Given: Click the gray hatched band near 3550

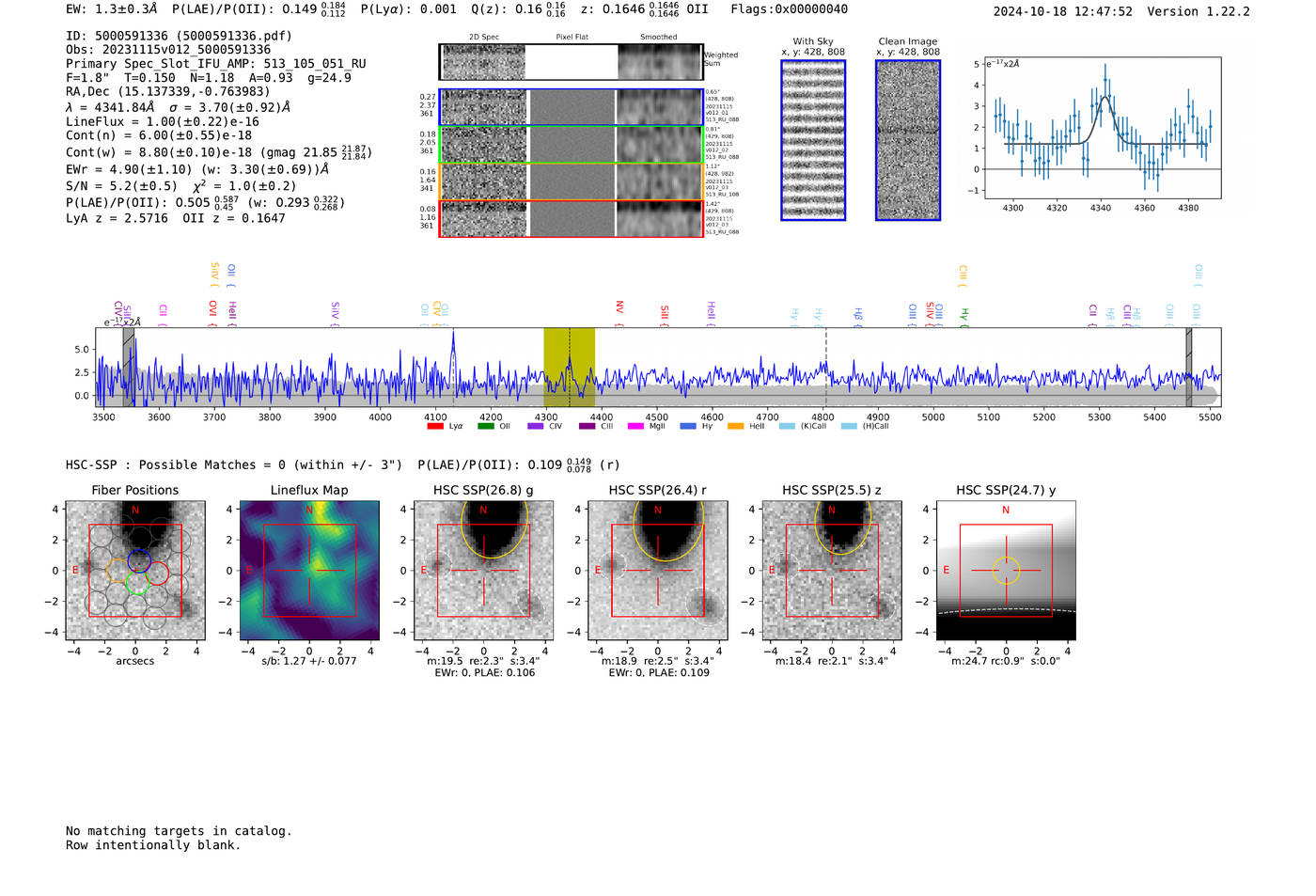Looking at the screenshot, I should [129, 367].
